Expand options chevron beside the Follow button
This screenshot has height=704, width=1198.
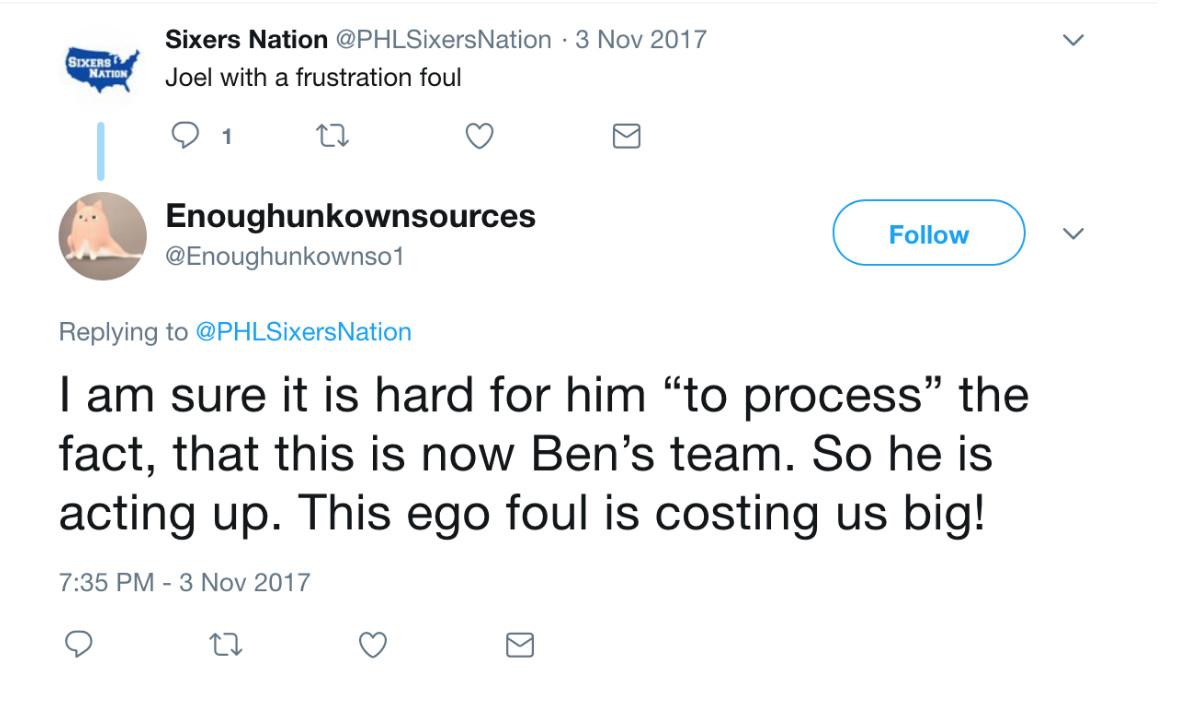tap(1073, 234)
